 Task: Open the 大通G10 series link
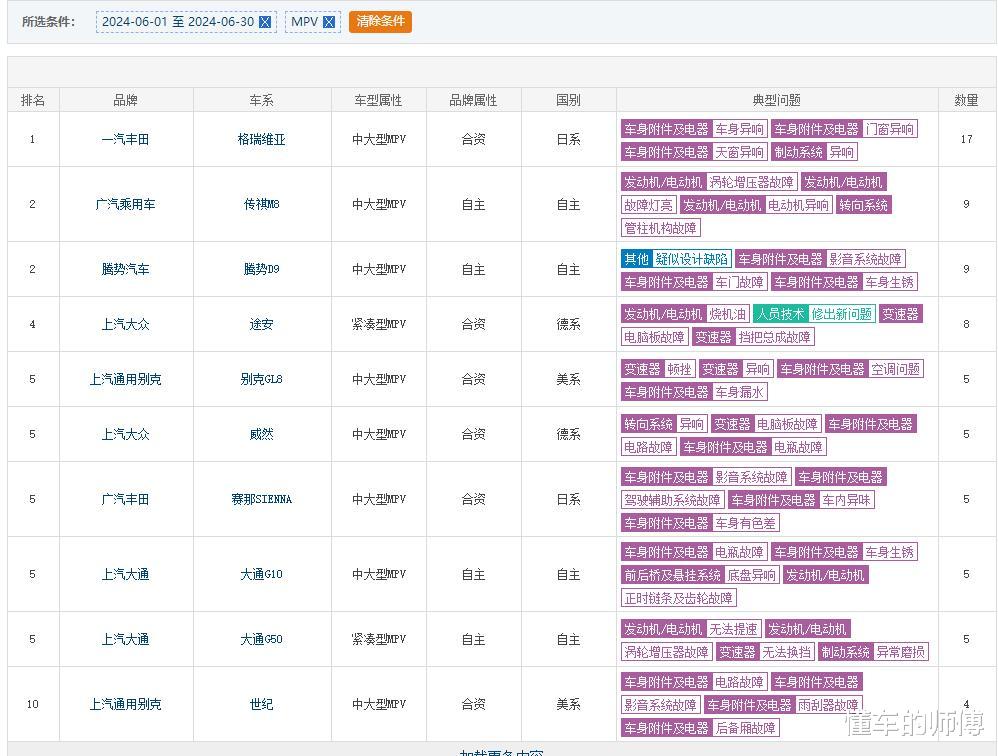tap(262, 574)
